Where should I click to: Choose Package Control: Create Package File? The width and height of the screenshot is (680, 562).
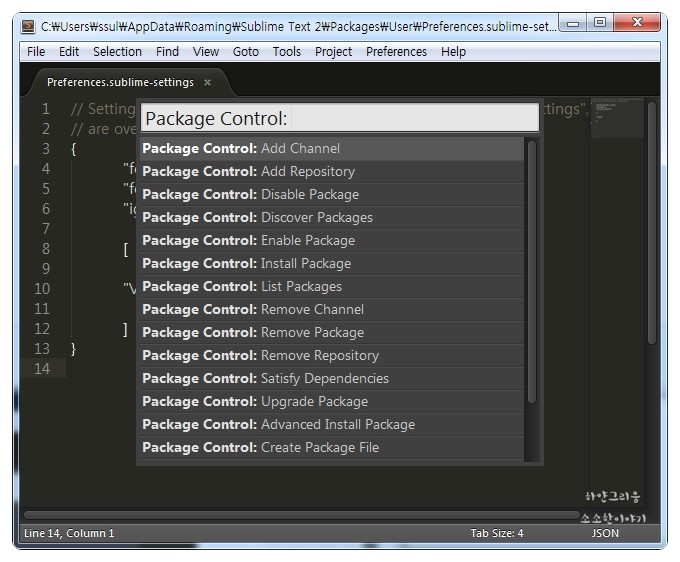point(332,448)
